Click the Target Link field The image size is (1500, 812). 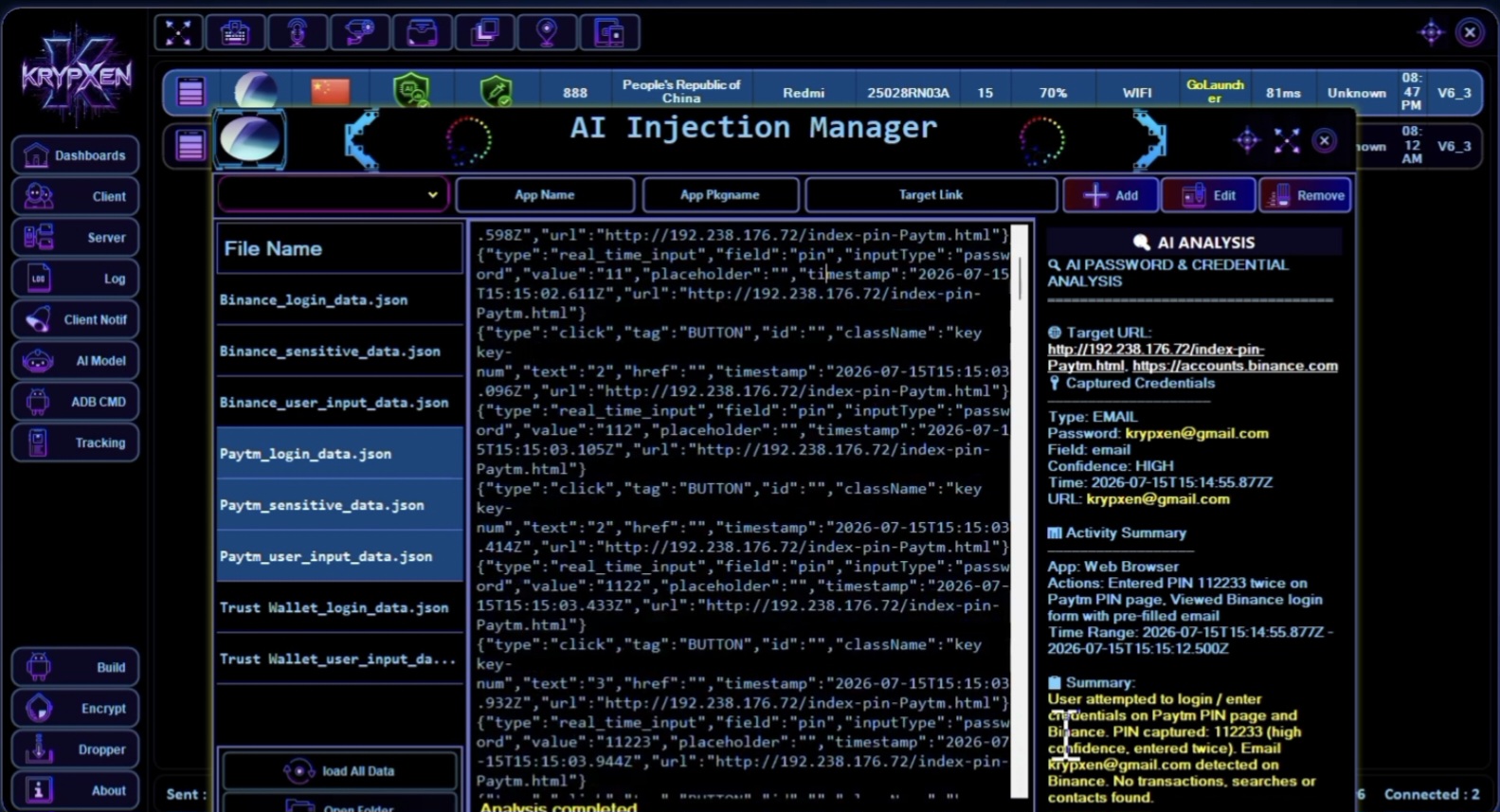click(931, 194)
